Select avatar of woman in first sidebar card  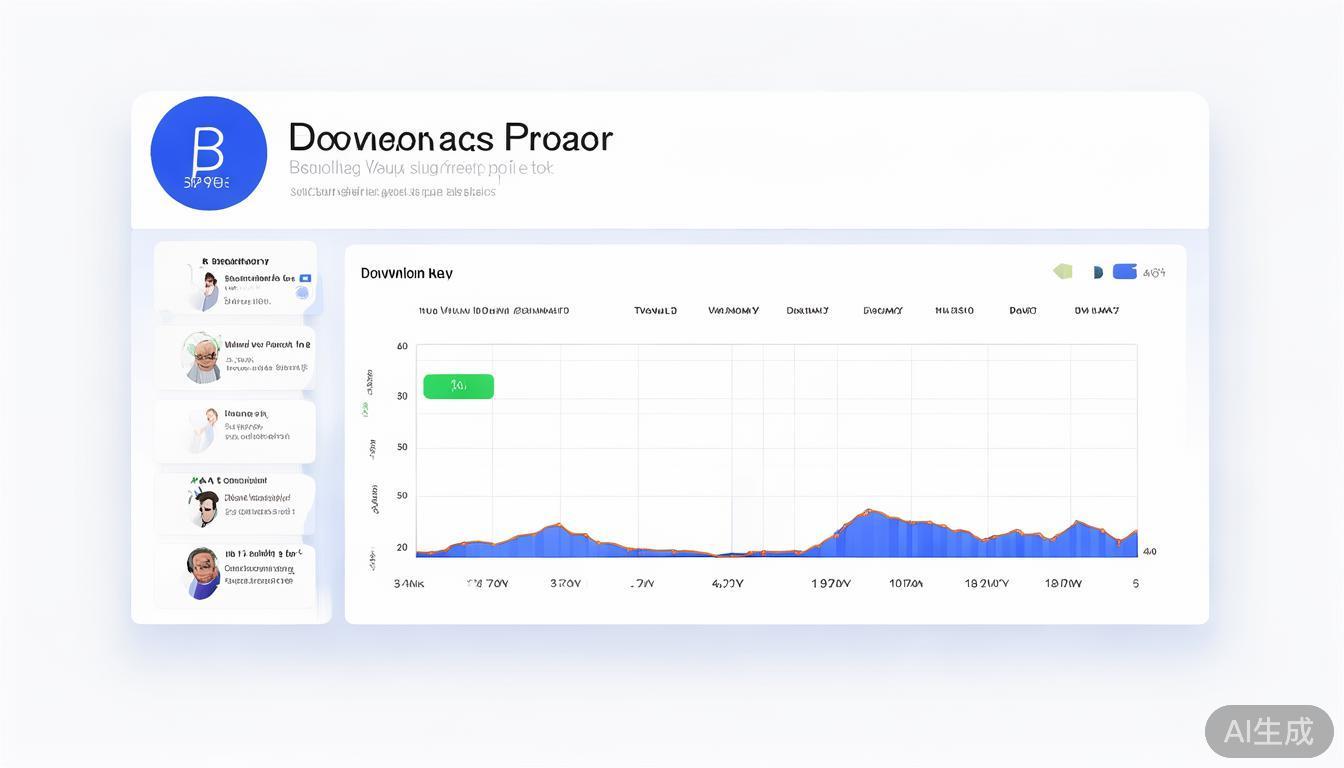(x=209, y=291)
